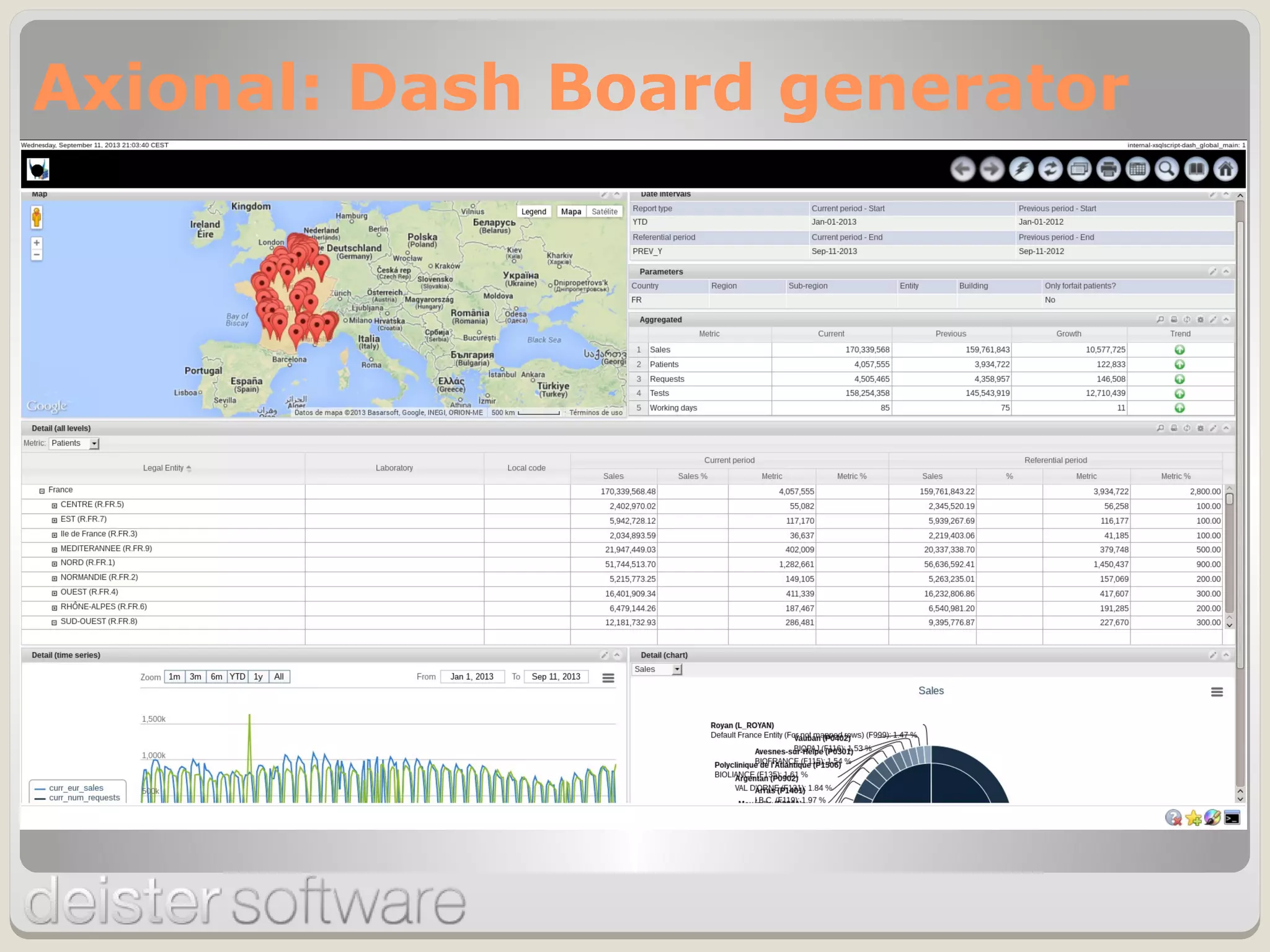Select the YTD zoom range

[x=238, y=677]
